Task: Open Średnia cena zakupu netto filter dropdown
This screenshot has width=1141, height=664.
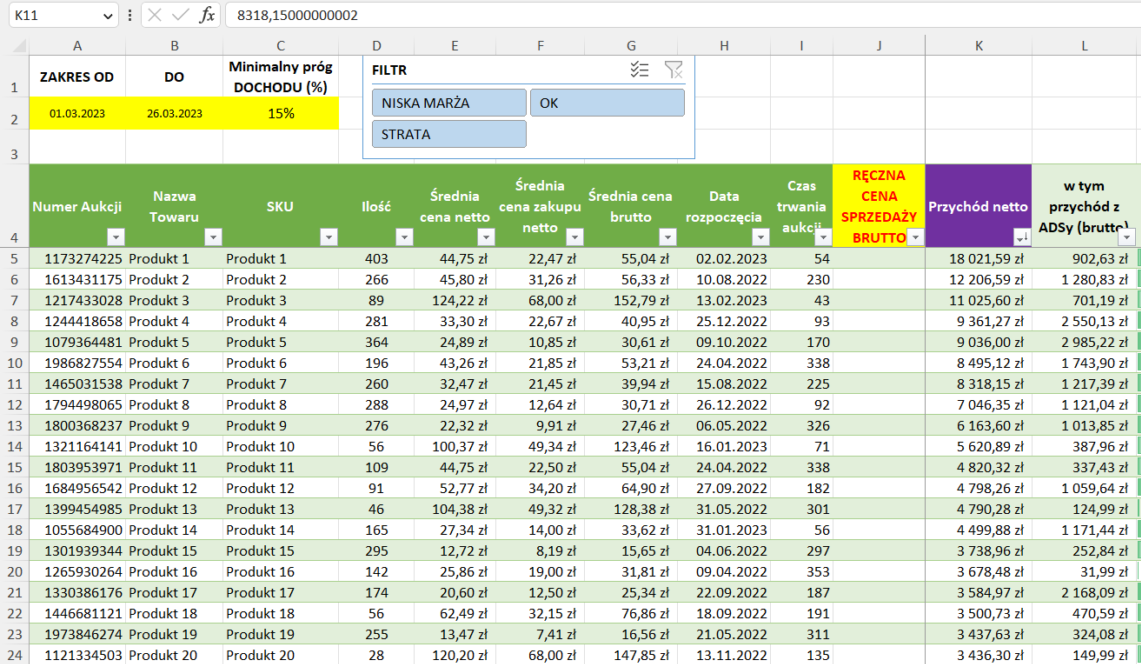Action: [x=575, y=237]
